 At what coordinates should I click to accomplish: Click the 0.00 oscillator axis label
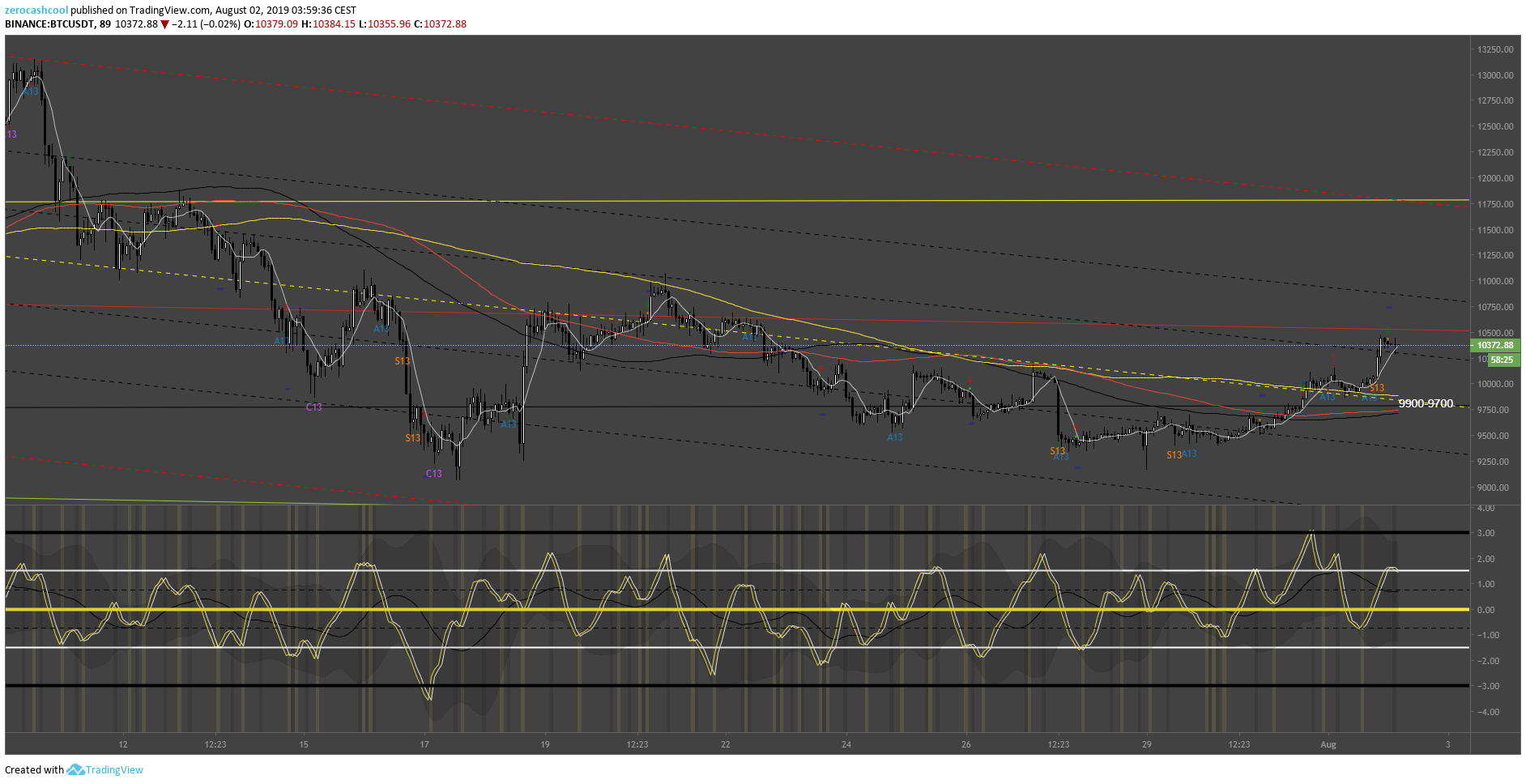tap(1486, 610)
